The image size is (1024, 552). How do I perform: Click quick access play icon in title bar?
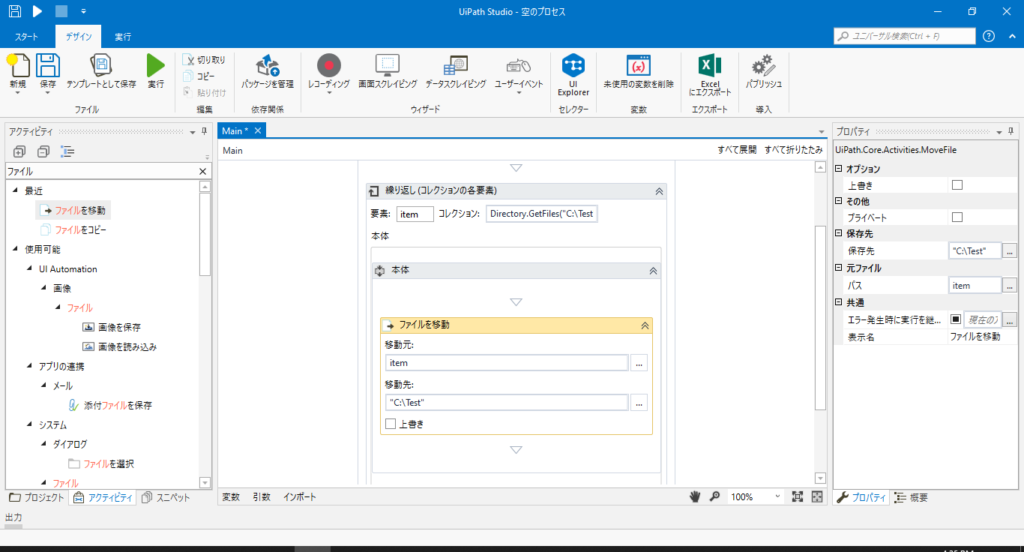[37, 11]
